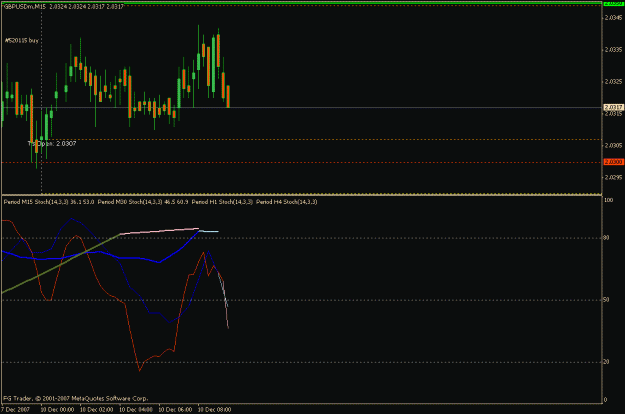
Task: Click the 10 Dec 08:00 time label
Action: 214,410
